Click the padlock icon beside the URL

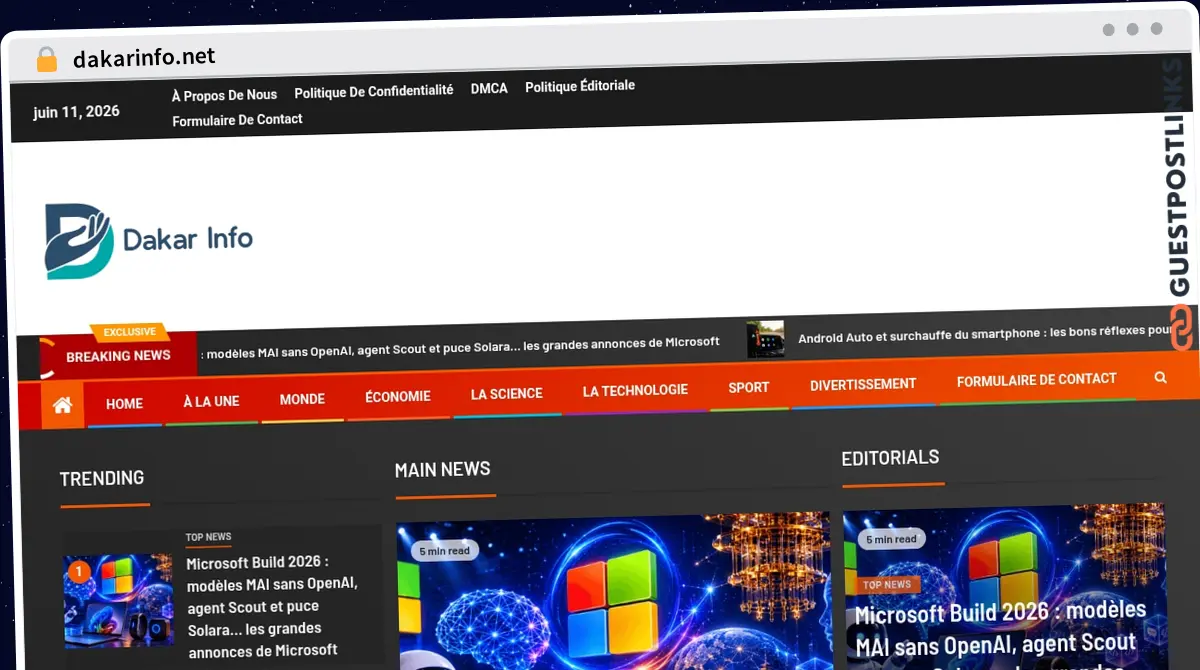click(x=47, y=59)
